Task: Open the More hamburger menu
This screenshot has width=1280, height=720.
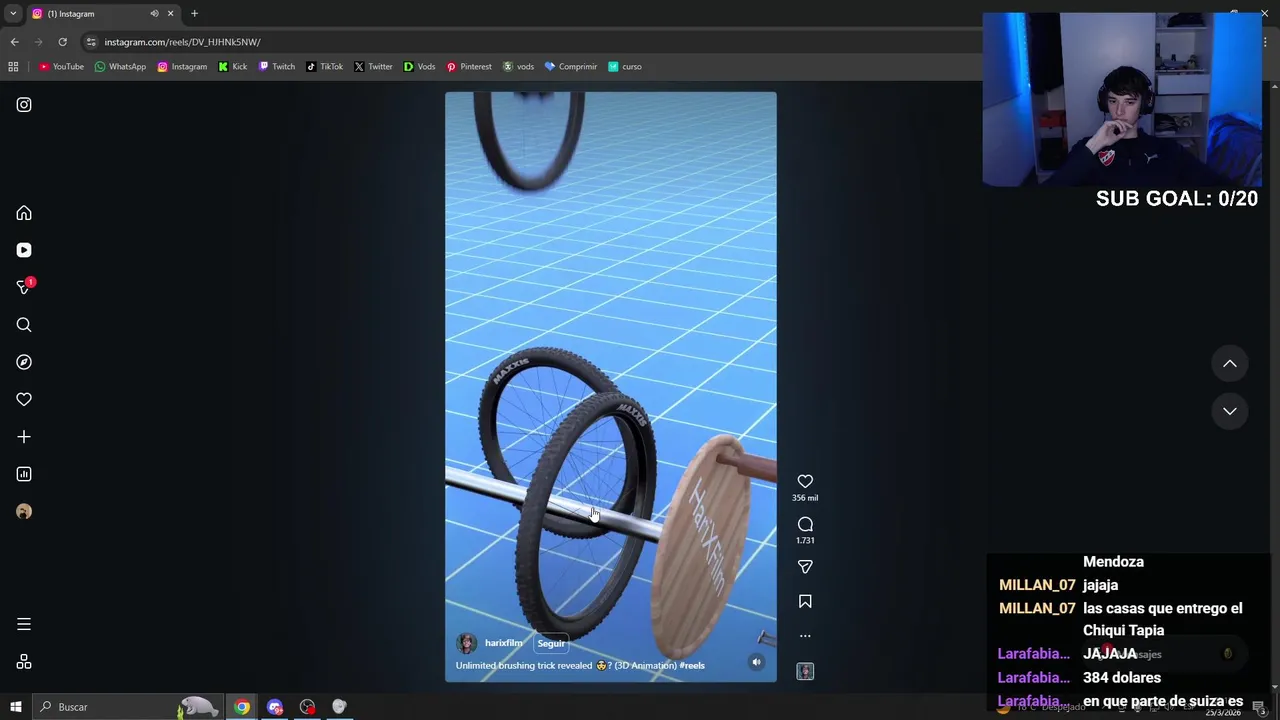Action: pos(24,624)
